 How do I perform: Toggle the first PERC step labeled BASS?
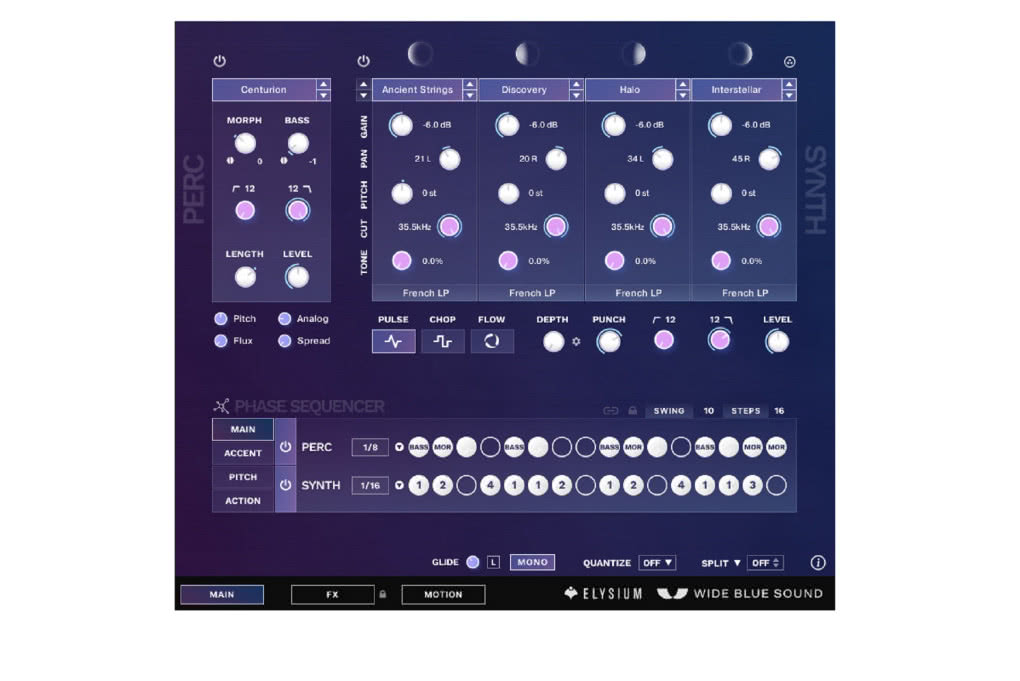coord(419,447)
